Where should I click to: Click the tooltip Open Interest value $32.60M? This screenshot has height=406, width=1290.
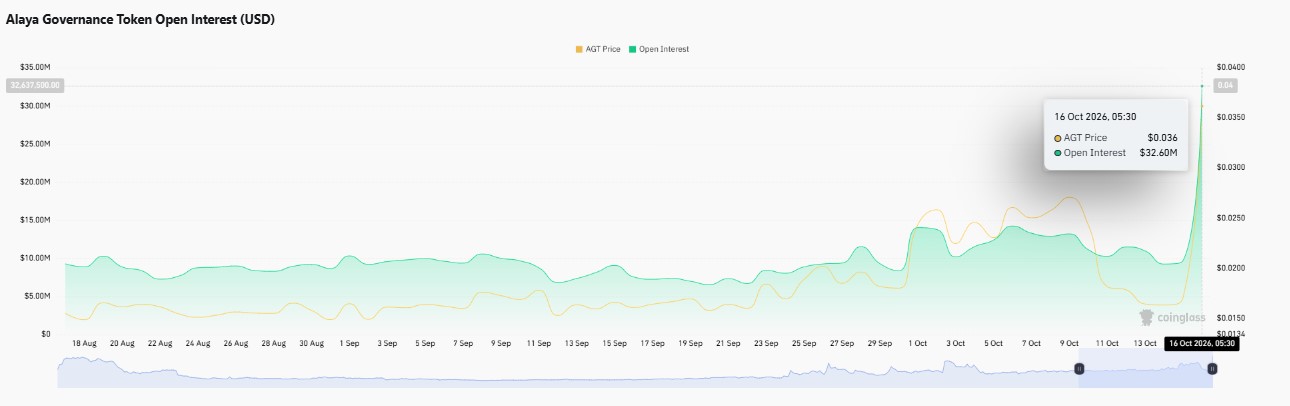(1159, 153)
